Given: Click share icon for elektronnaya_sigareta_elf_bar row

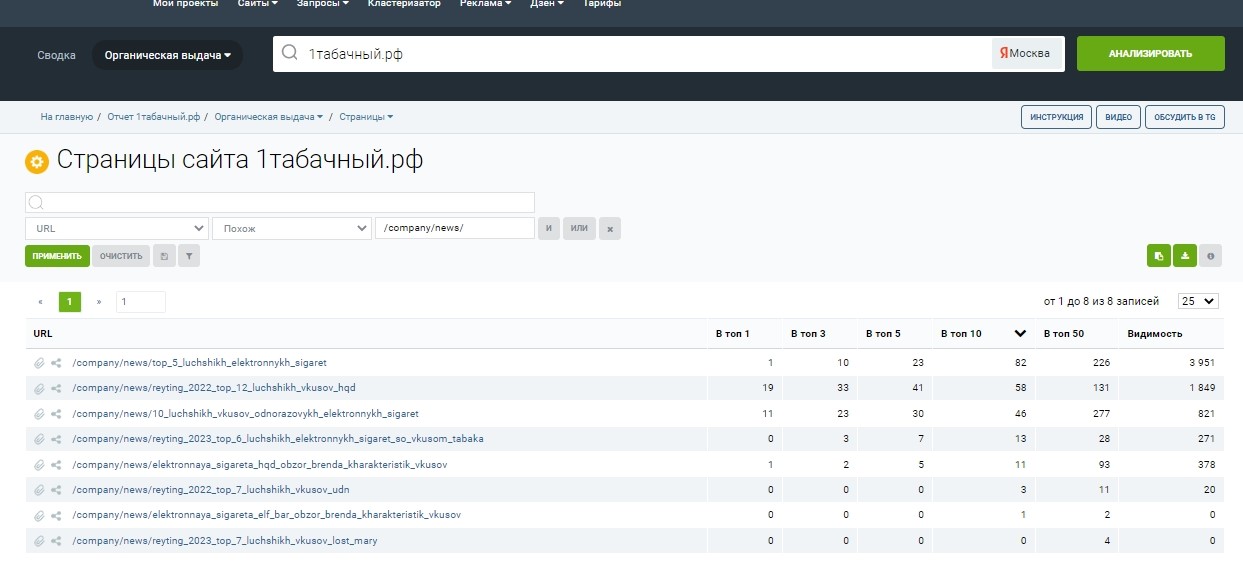Looking at the screenshot, I should point(57,515).
